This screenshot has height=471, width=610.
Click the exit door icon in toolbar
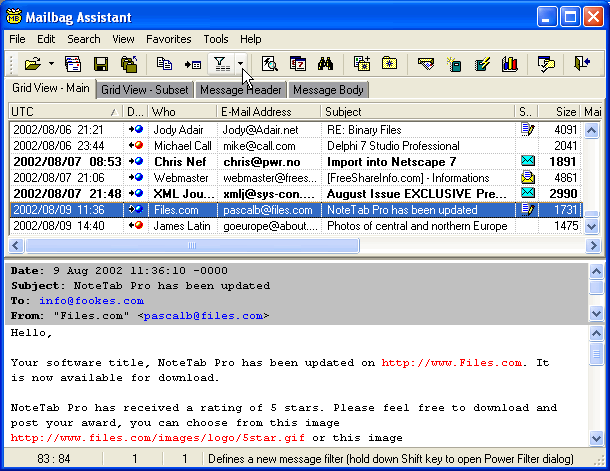click(583, 64)
